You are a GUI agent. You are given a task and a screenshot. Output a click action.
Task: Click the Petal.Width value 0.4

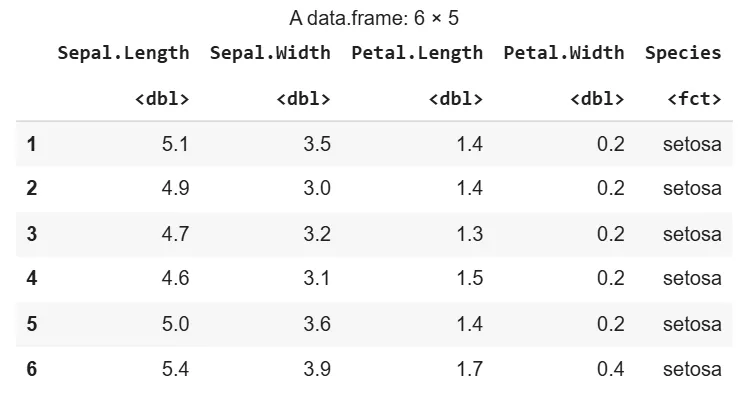pos(610,369)
